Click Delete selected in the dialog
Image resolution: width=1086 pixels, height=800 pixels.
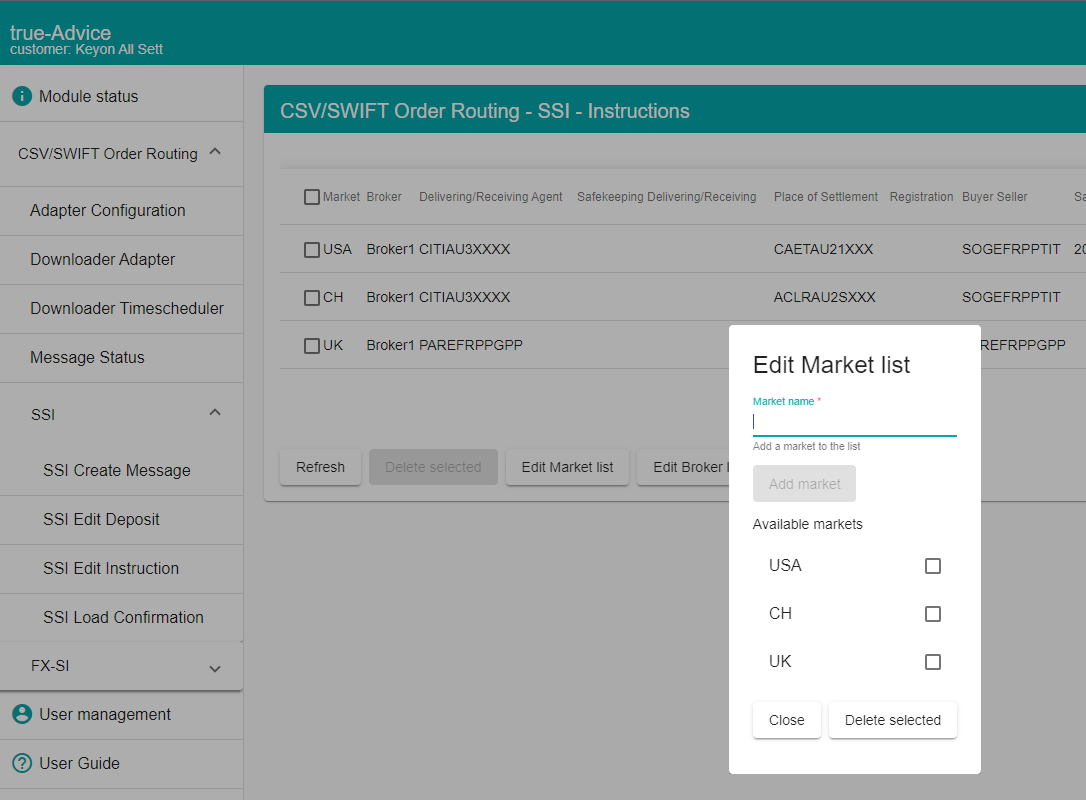893,720
